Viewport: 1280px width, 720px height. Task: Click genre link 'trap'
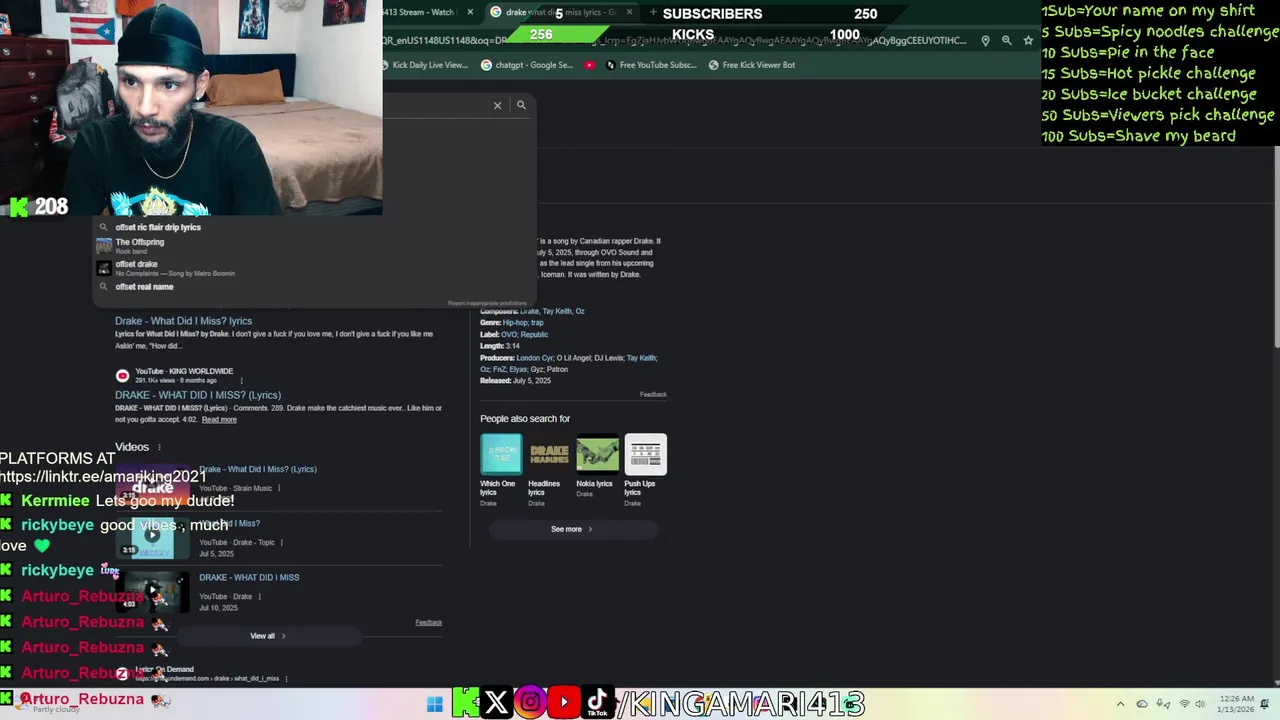pyautogui.click(x=537, y=323)
